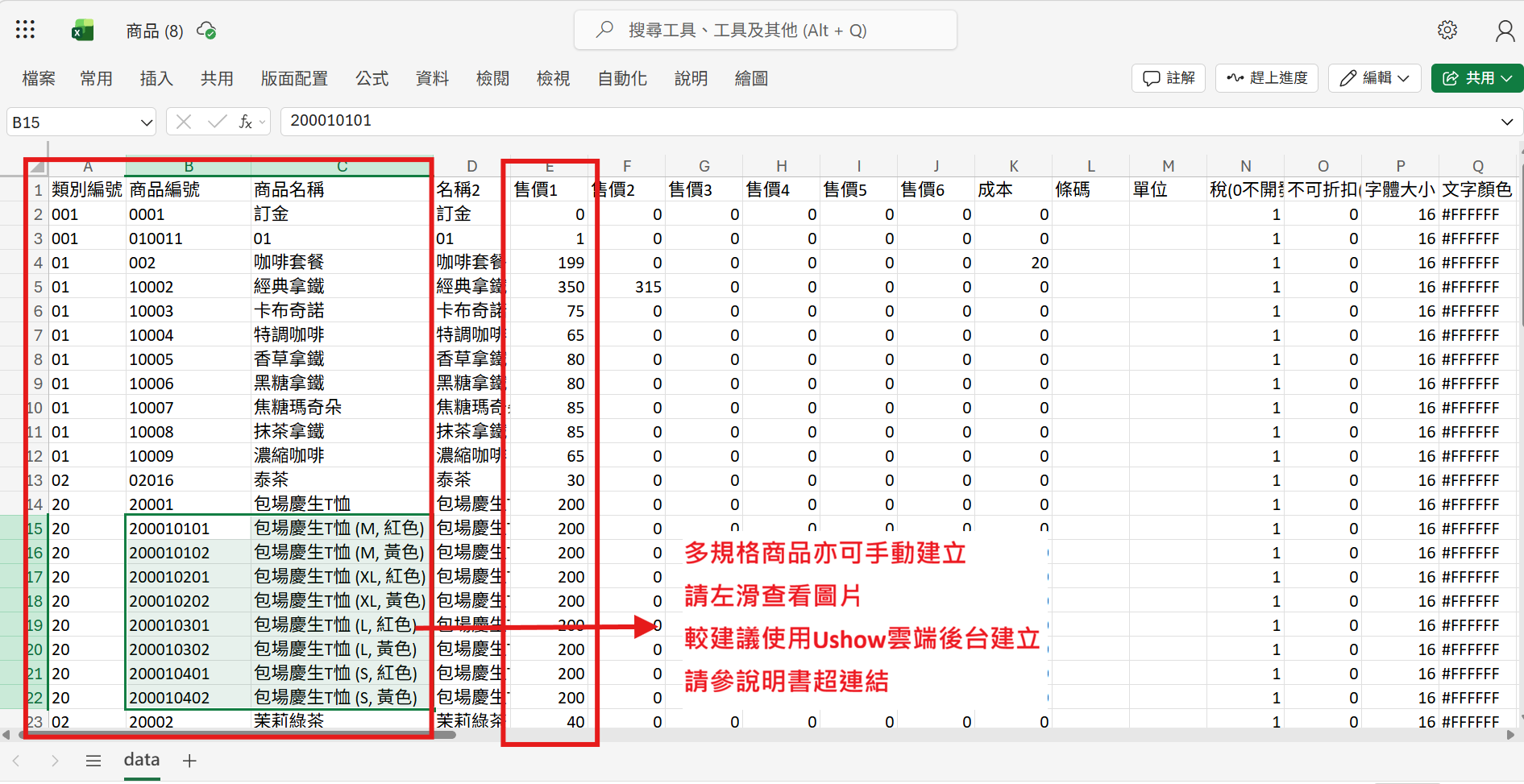Open the user account profile icon
1524x784 pixels.
1504,31
